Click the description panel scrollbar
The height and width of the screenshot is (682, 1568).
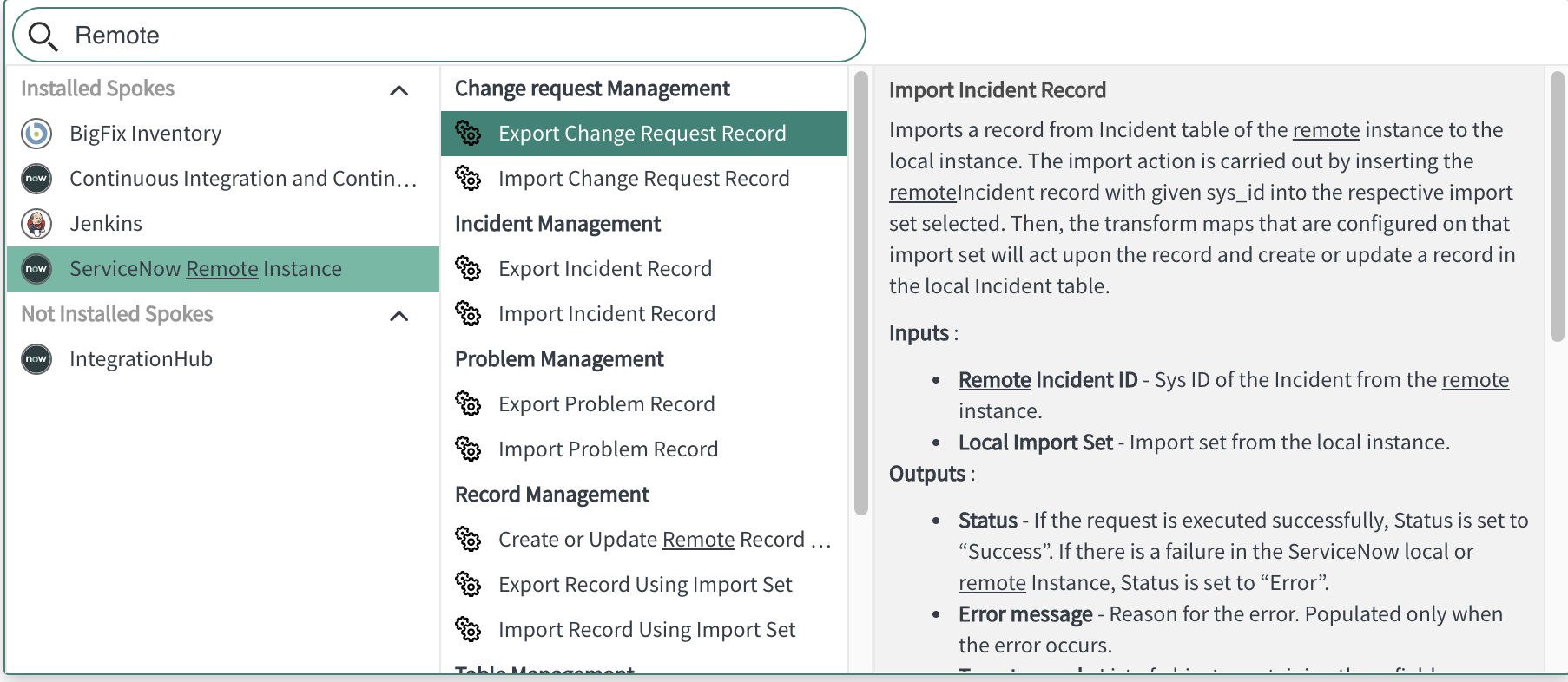pyautogui.click(x=1557, y=207)
